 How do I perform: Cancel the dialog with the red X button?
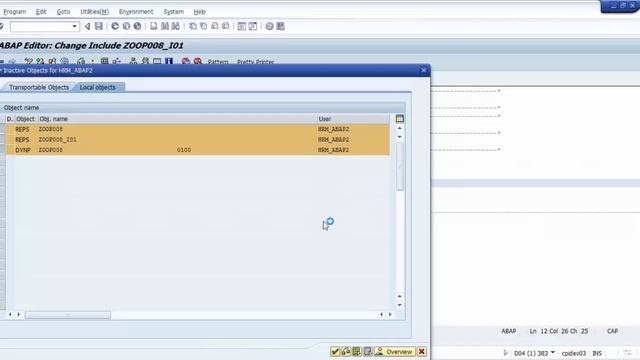(422, 351)
